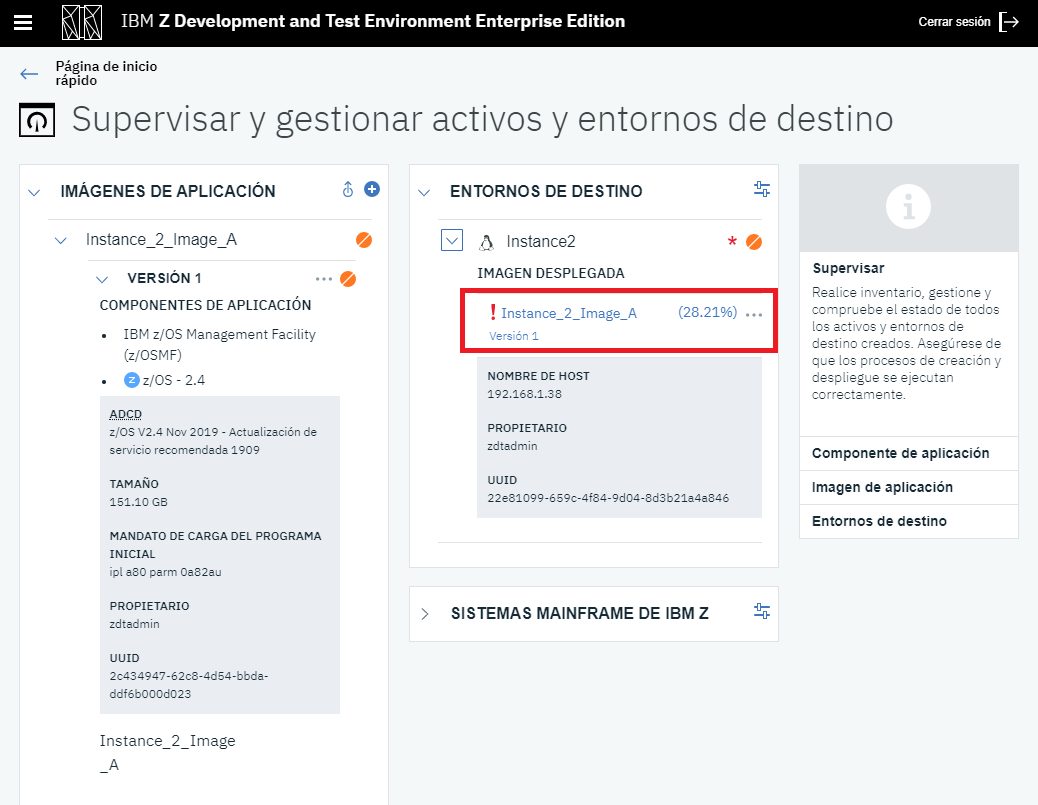This screenshot has width=1038, height=805.
Task: Open target environments filter settings icon
Action: point(762,189)
